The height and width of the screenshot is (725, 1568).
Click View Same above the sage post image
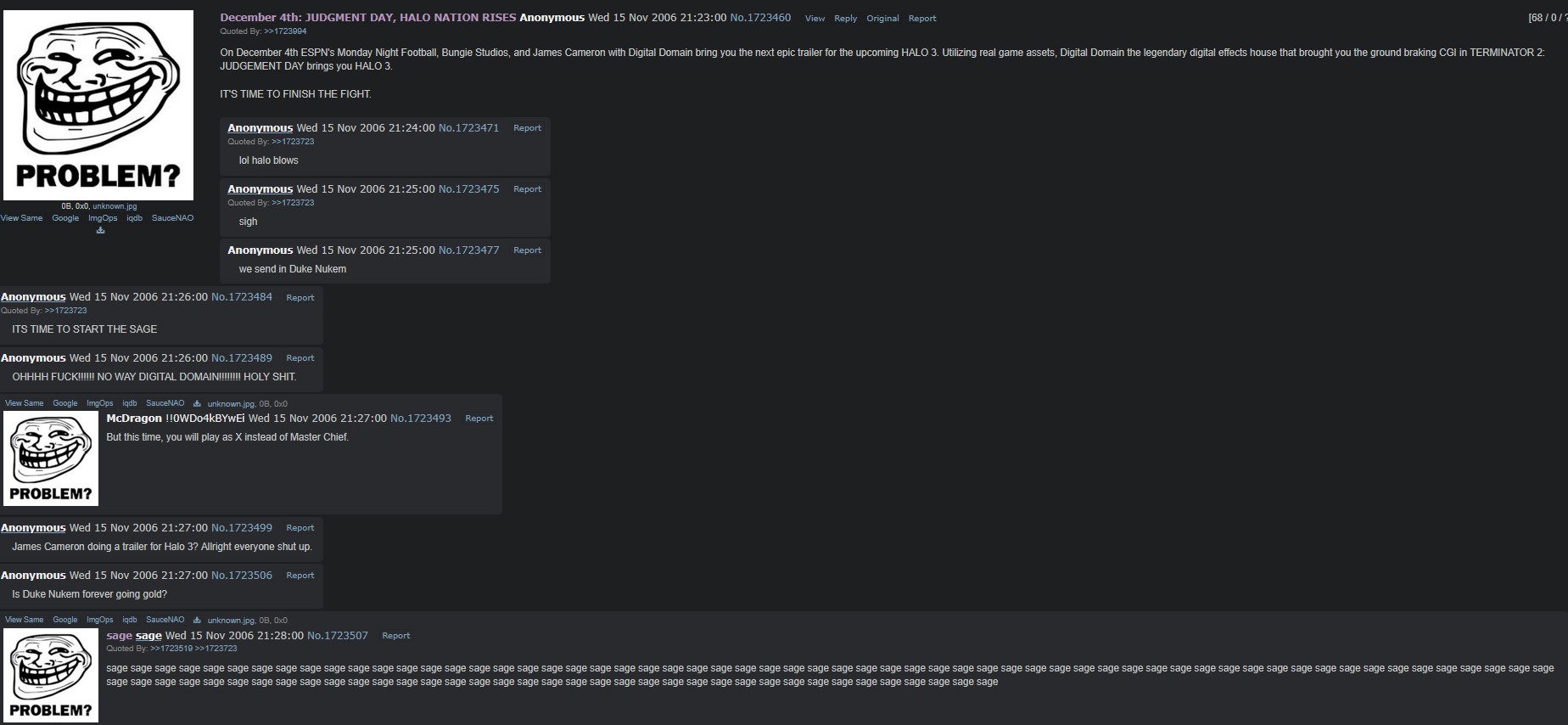coord(24,620)
